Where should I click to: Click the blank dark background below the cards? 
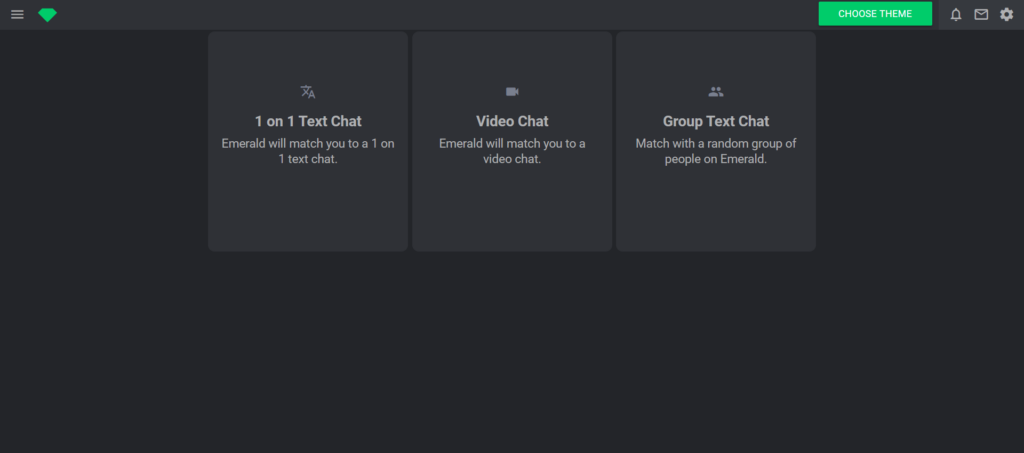[x=512, y=350]
